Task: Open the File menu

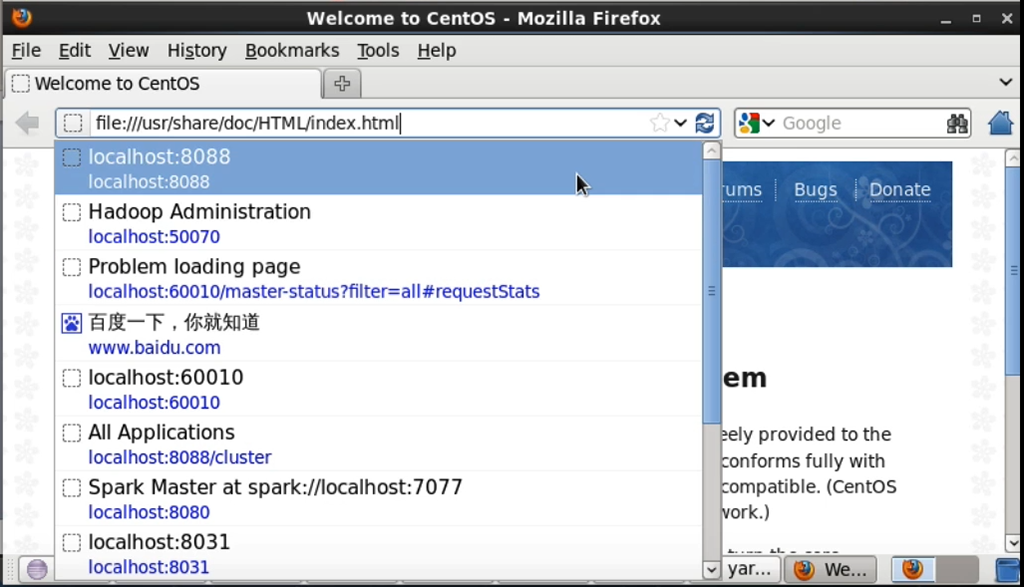Action: point(26,50)
